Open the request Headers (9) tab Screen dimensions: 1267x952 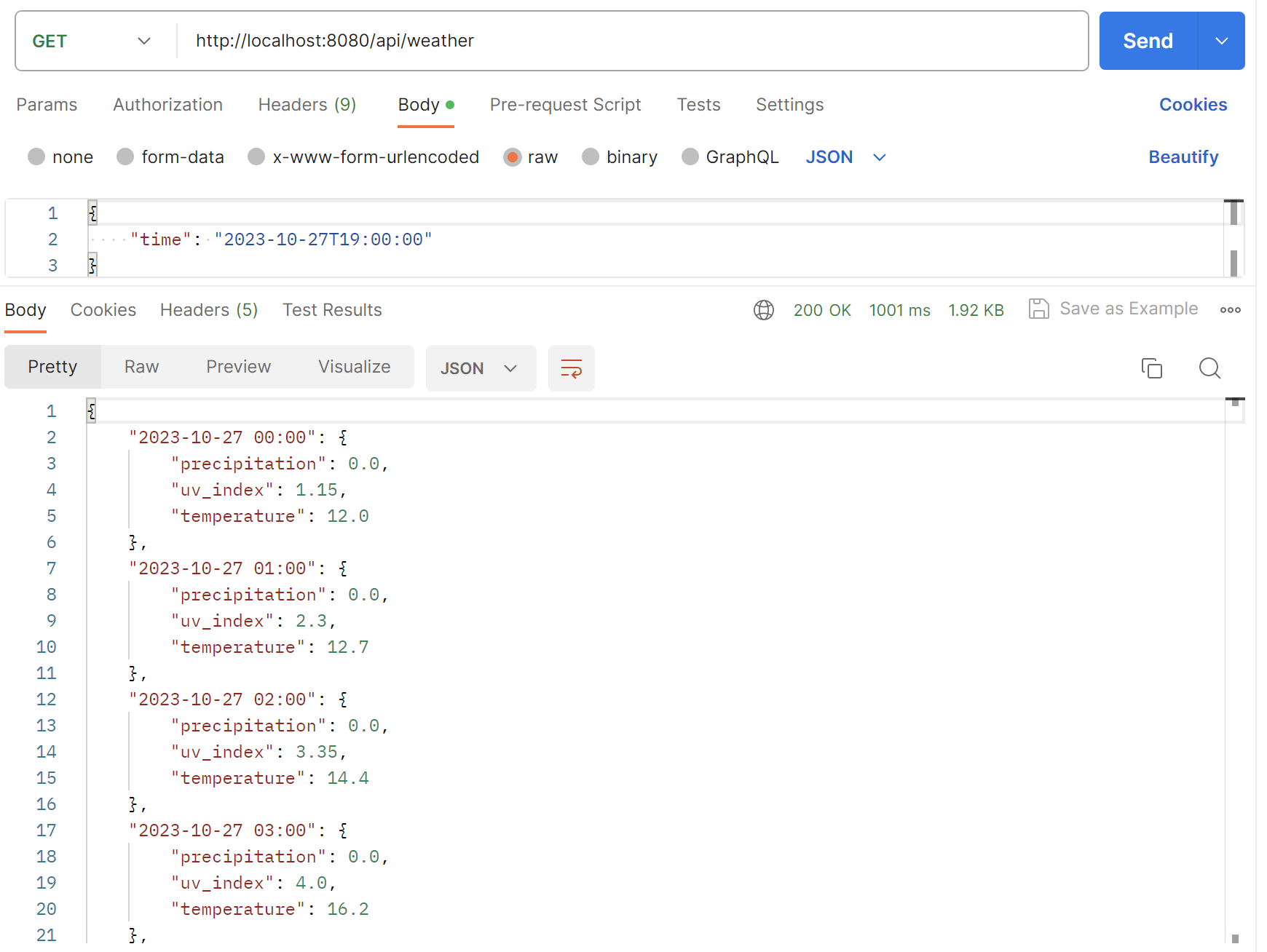coord(307,104)
